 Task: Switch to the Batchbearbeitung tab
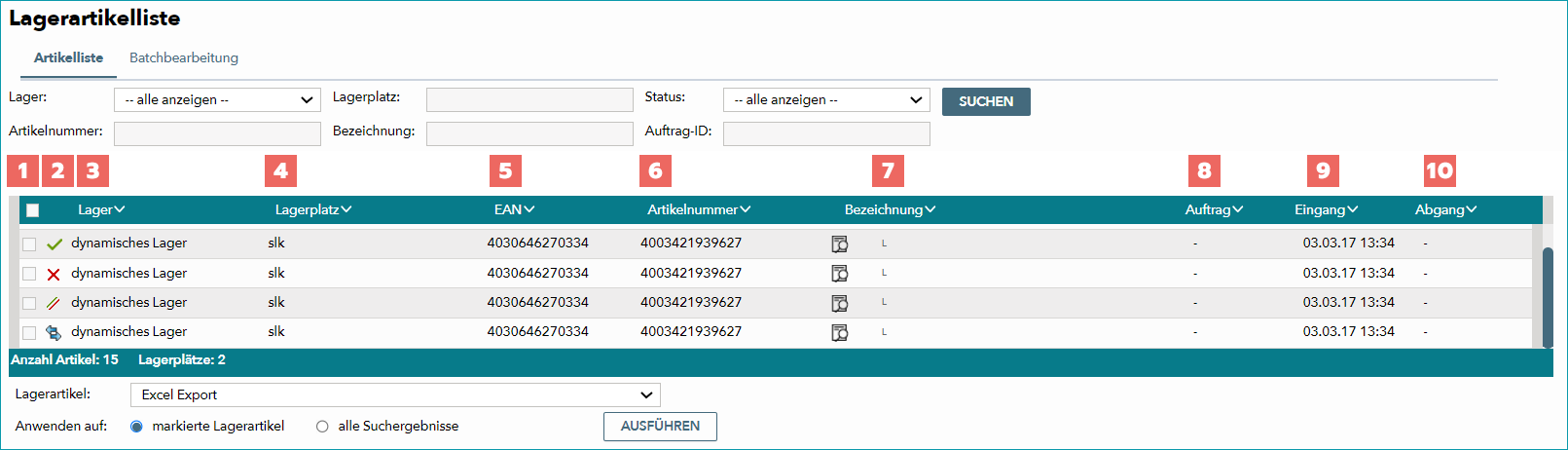[184, 58]
